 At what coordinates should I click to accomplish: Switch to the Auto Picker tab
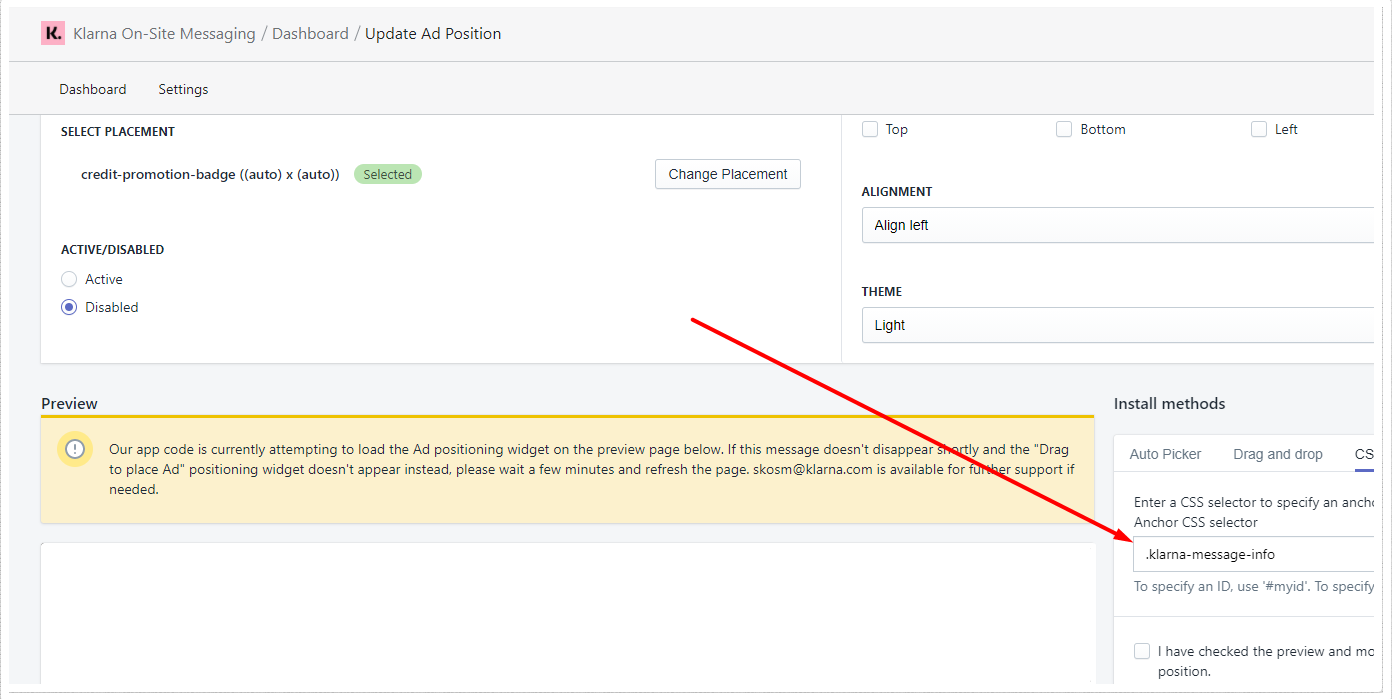pyautogui.click(x=1165, y=454)
